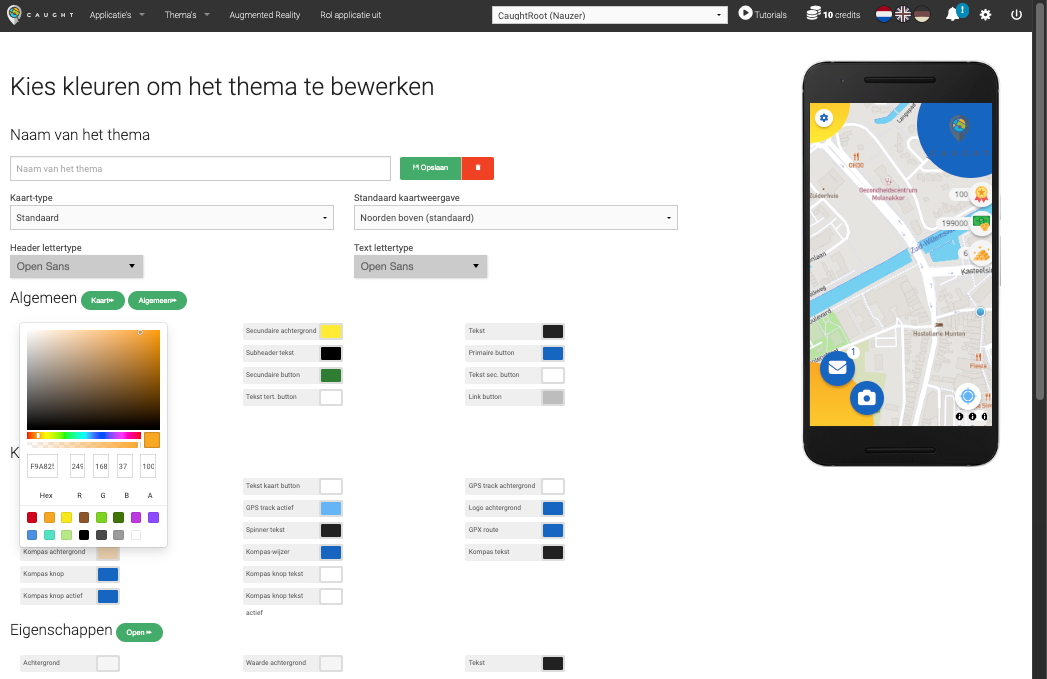Click the red delete theme trash button
1047x679 pixels.
[x=478, y=168]
